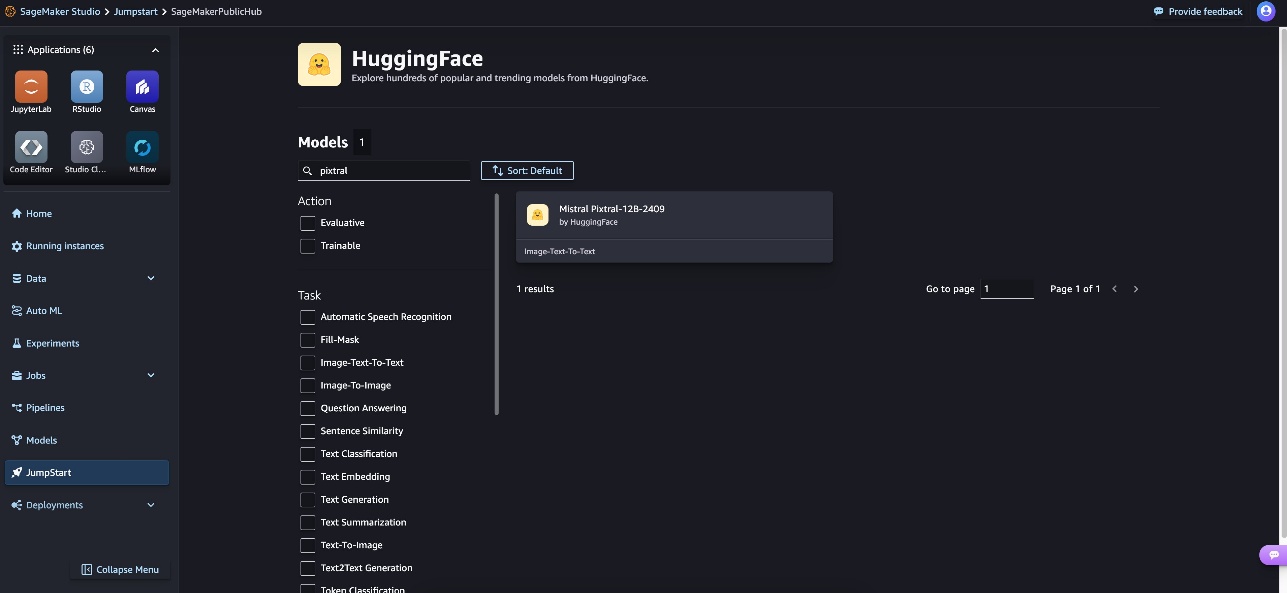The height and width of the screenshot is (593, 1287).
Task: Click the Go to page number field
Action: click(x=1007, y=289)
